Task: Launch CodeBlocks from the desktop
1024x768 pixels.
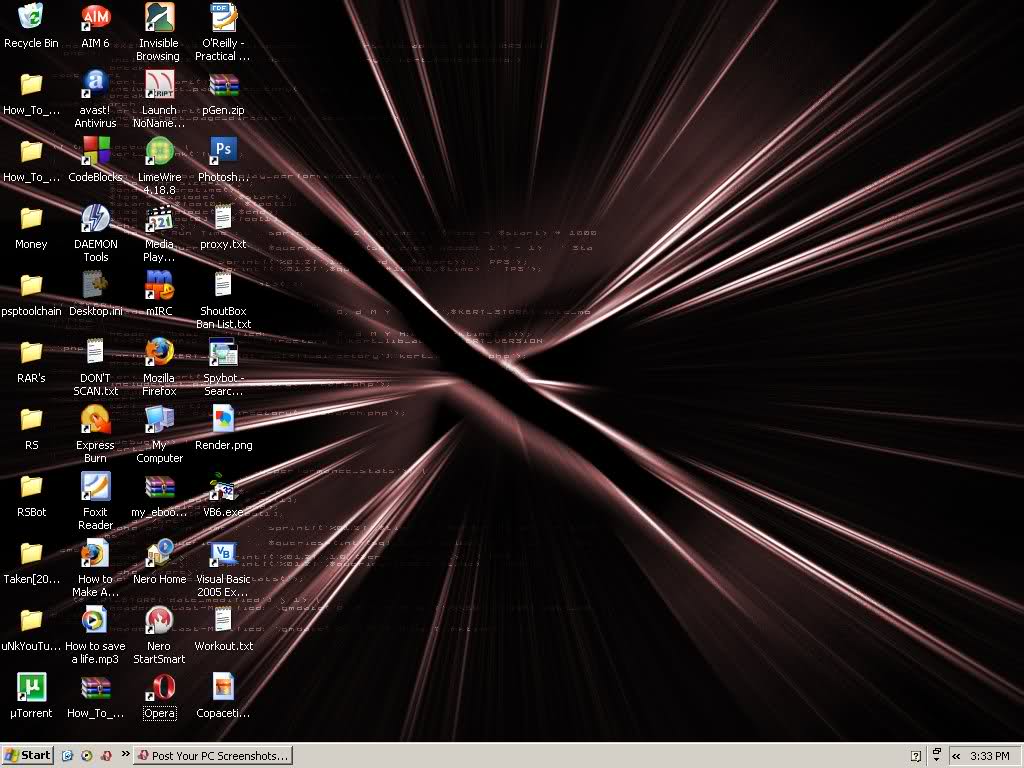Action: 95,151
